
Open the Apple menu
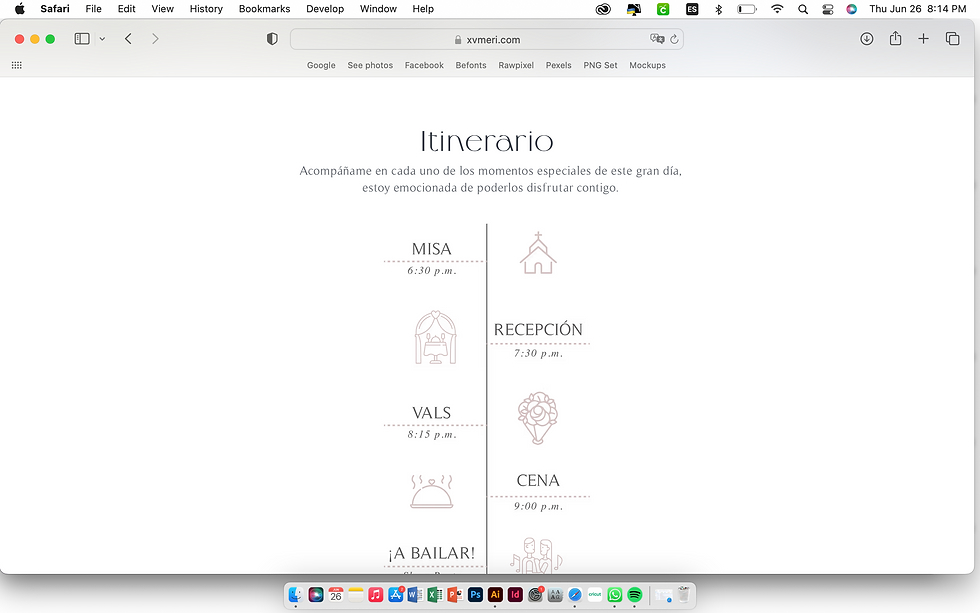[19, 9]
